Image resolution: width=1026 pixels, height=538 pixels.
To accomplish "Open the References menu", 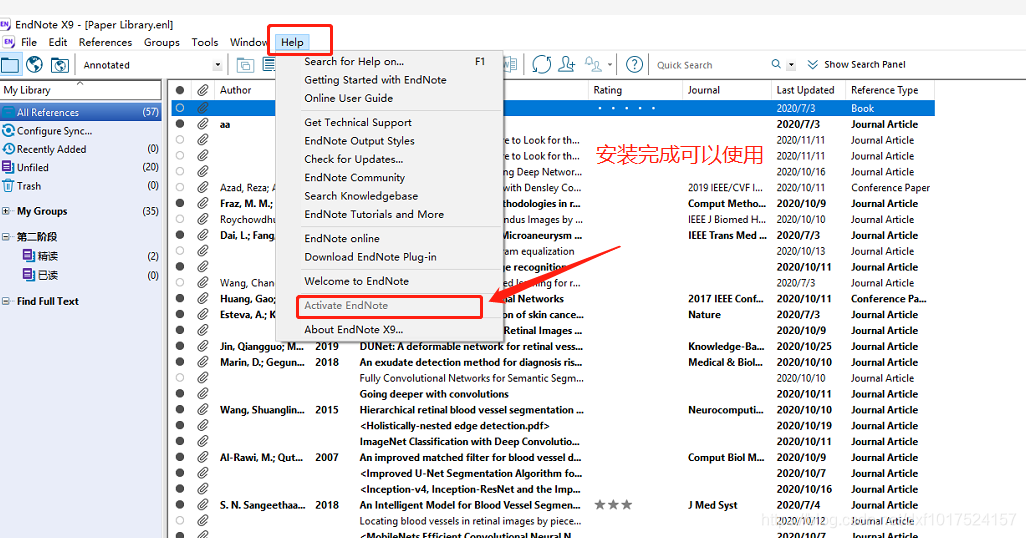I will (x=105, y=42).
